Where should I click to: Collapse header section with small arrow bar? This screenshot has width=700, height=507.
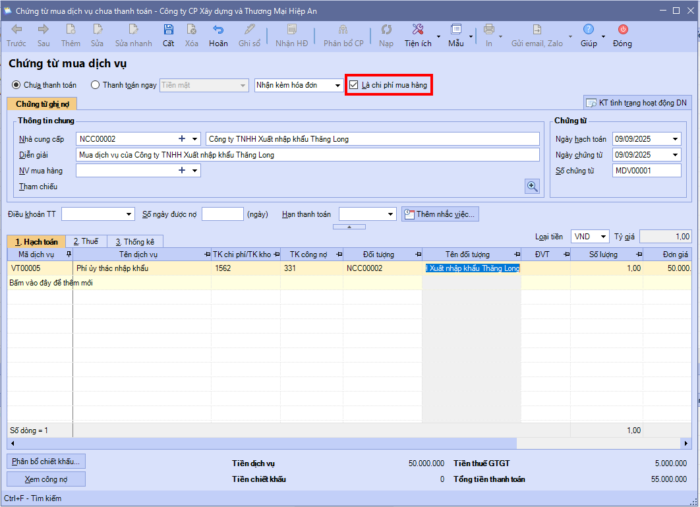[349, 227]
